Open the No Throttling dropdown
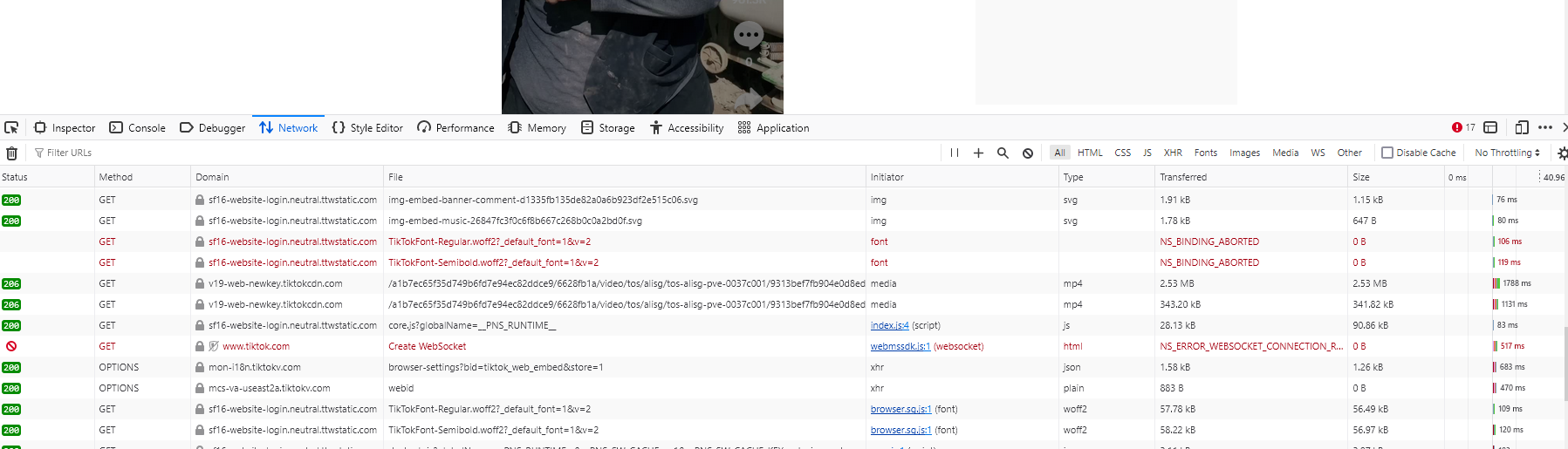Screen dimensions: 1568x449 (1507, 153)
